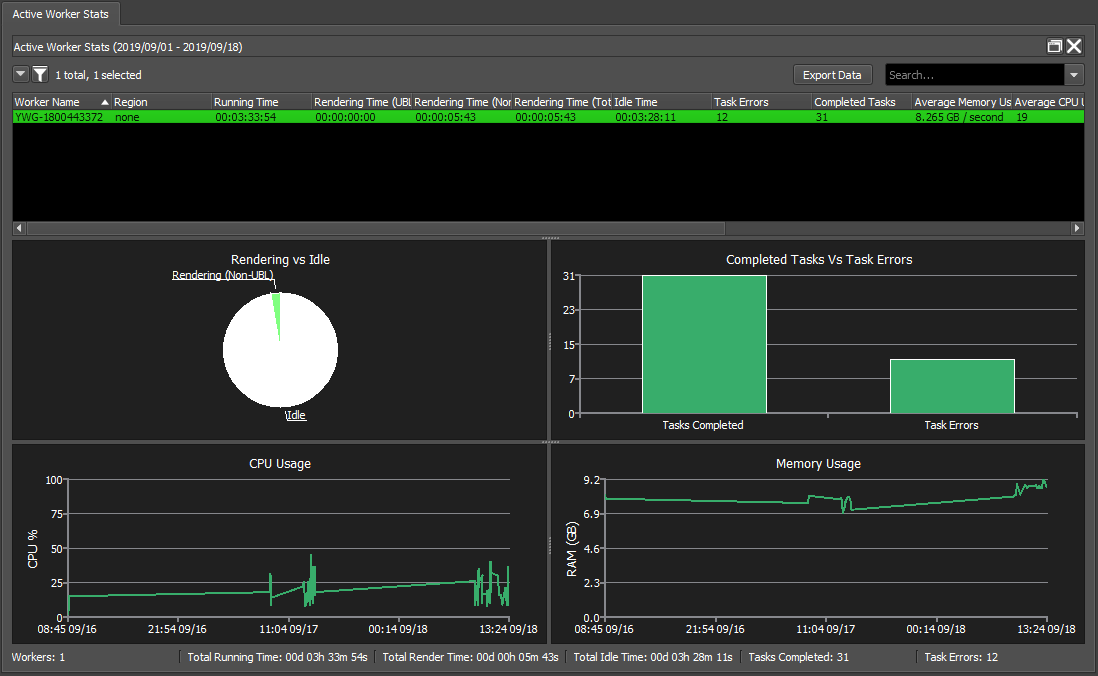The height and width of the screenshot is (676, 1098).
Task: Click the table's horizontal scrollbar thumb
Action: [x=375, y=228]
